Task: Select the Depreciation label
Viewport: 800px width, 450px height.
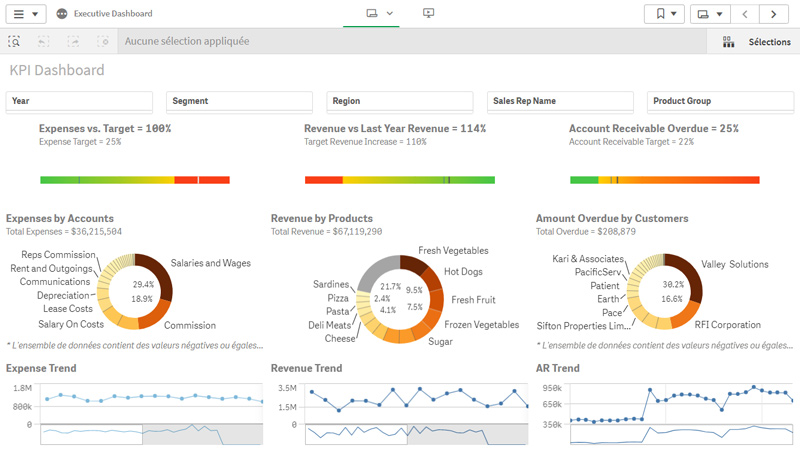Action: 63,295
